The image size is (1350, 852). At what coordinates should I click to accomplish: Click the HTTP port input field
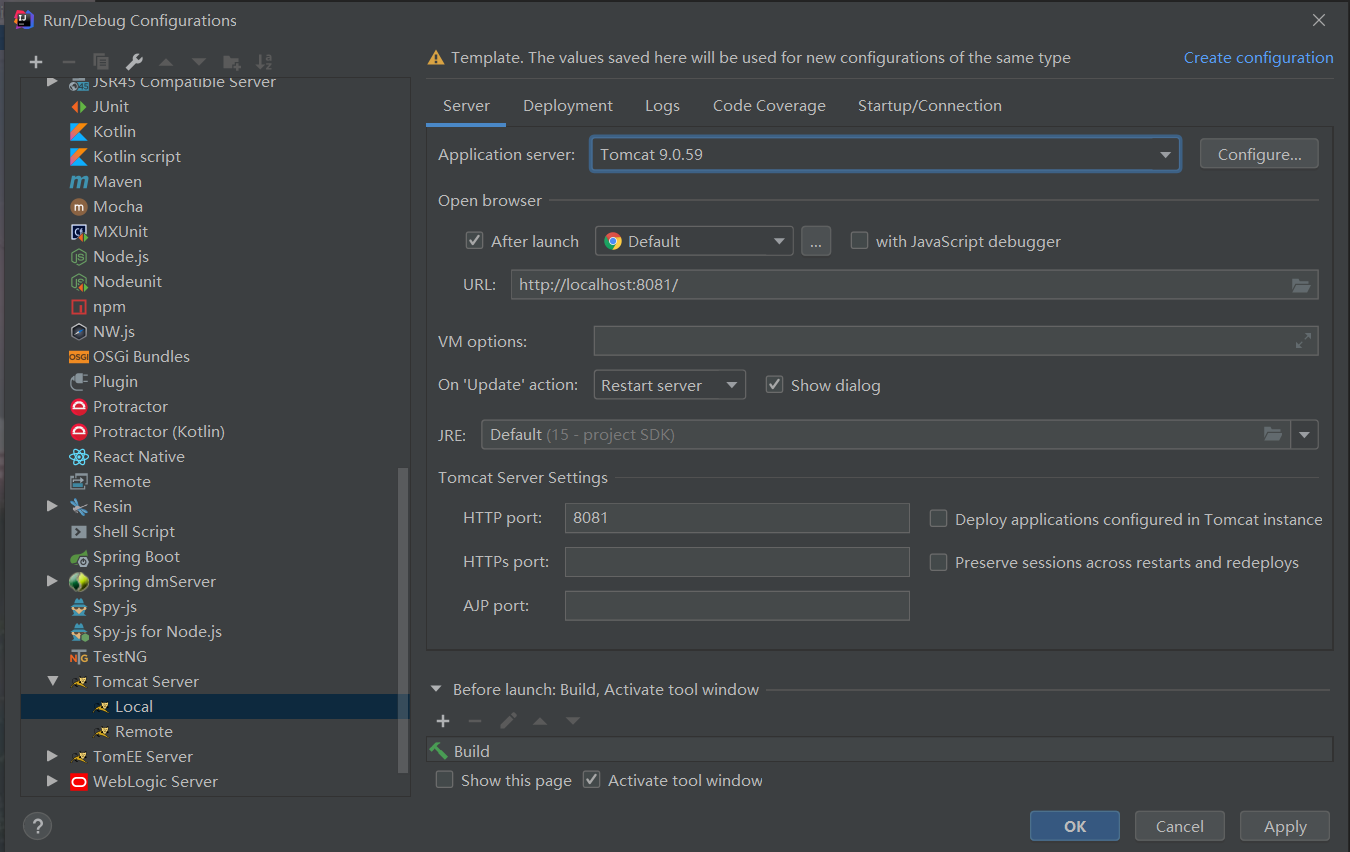pyautogui.click(x=737, y=518)
